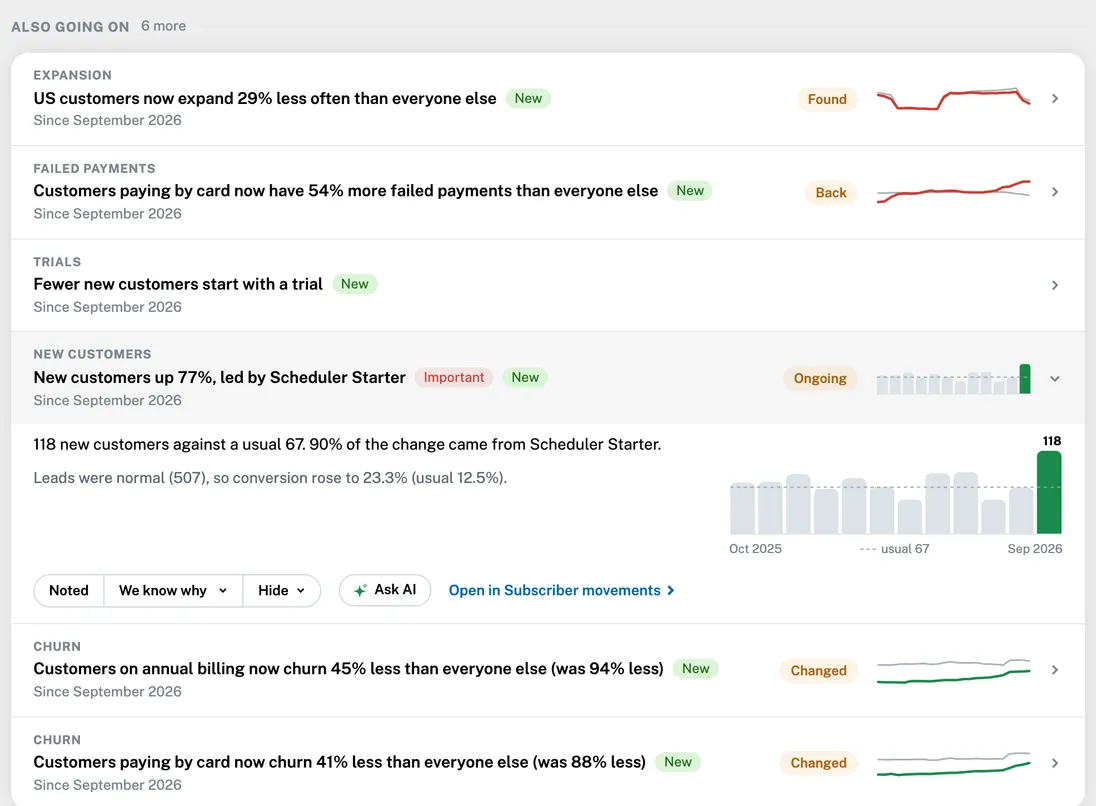The height and width of the screenshot is (806, 1096).
Task: Click the FAILED PAYMENTS category label
Action: click(x=94, y=168)
